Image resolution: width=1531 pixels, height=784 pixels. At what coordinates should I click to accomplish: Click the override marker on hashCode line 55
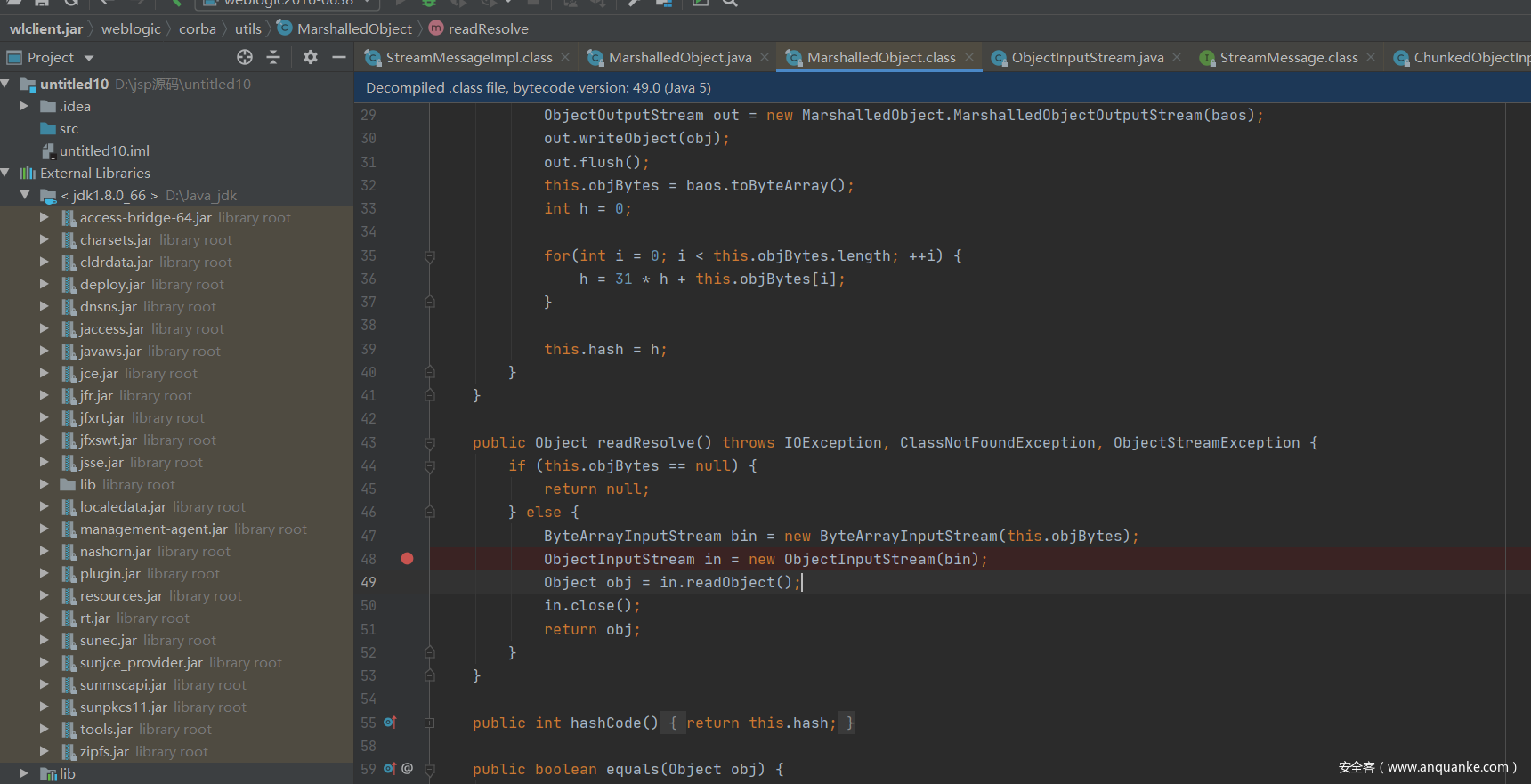pos(390,723)
